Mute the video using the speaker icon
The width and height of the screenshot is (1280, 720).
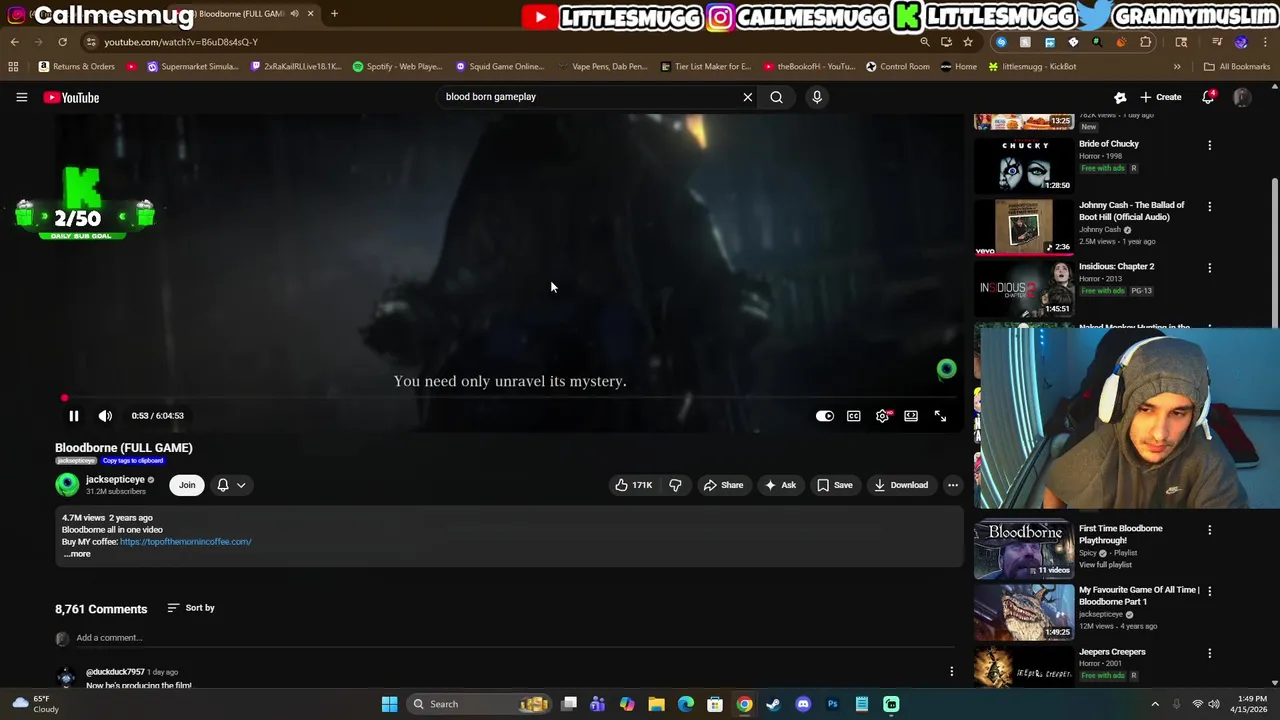point(105,416)
